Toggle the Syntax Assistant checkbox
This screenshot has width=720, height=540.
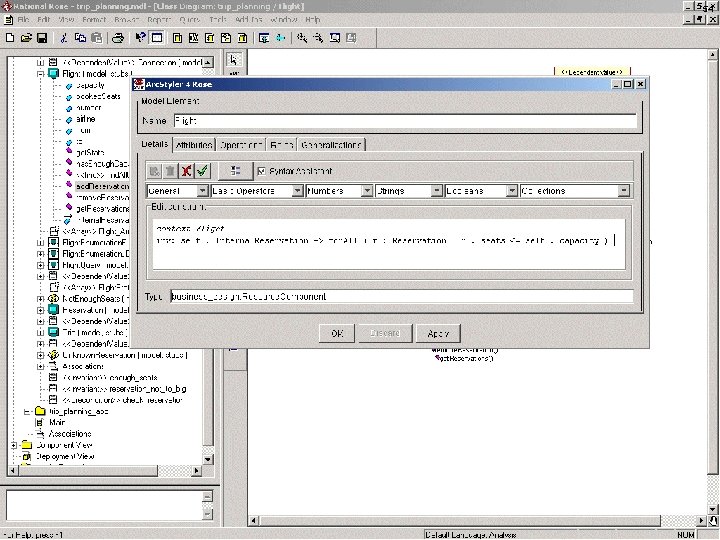coord(261,171)
